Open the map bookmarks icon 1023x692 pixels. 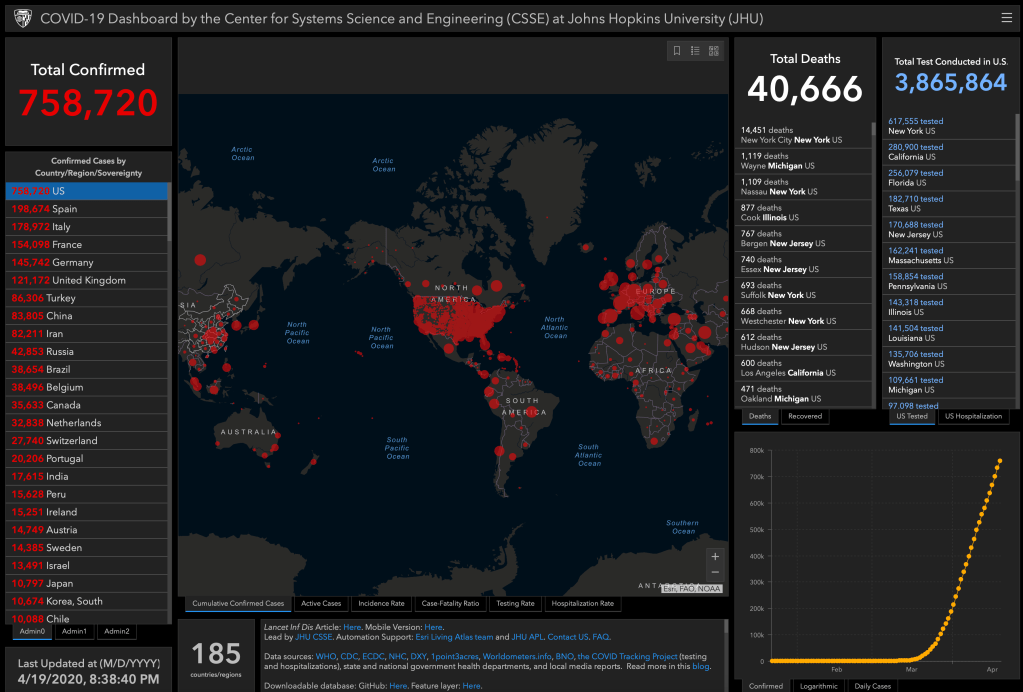click(x=677, y=51)
